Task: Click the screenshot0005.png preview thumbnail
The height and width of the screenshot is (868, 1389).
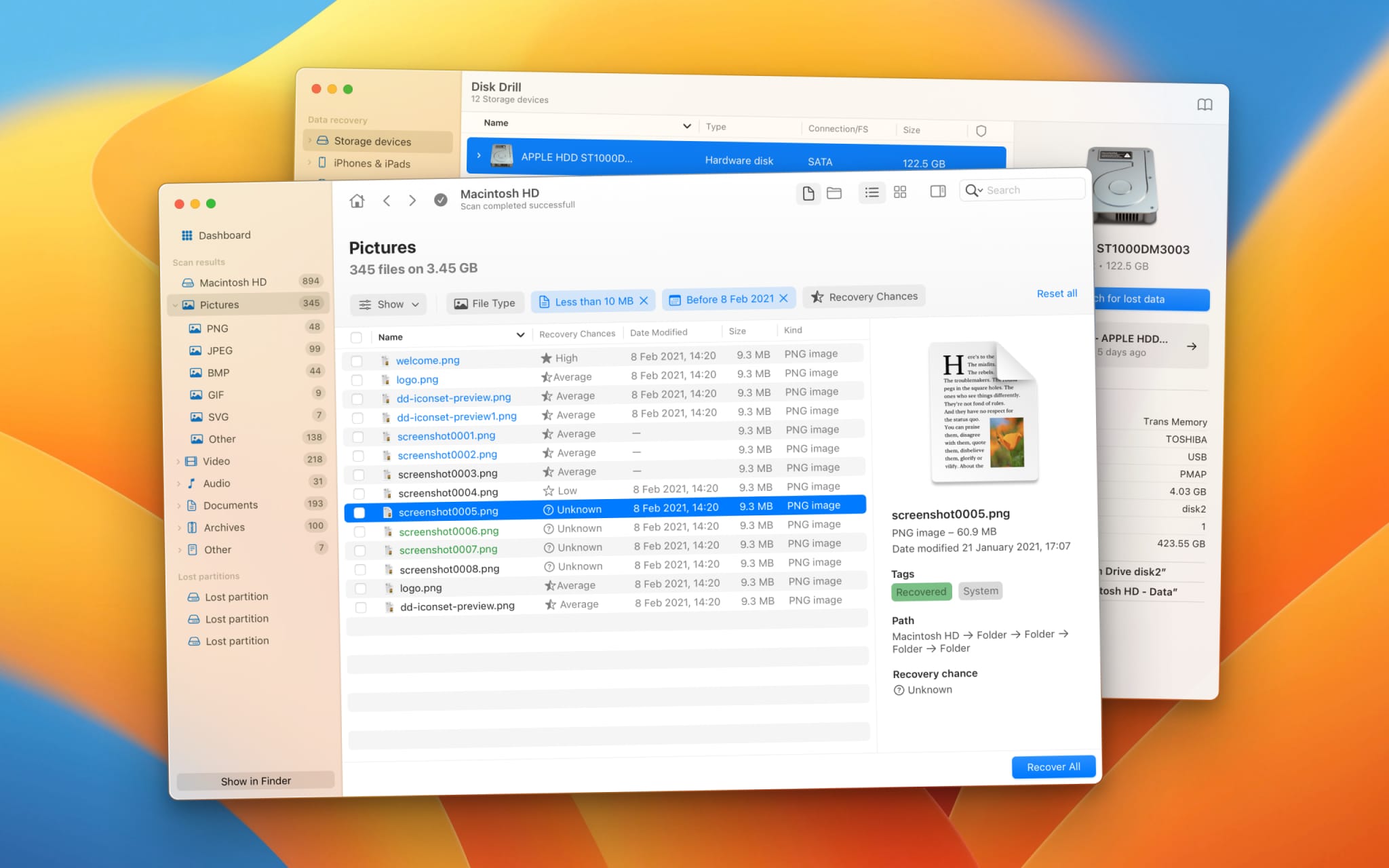Action: point(984,412)
